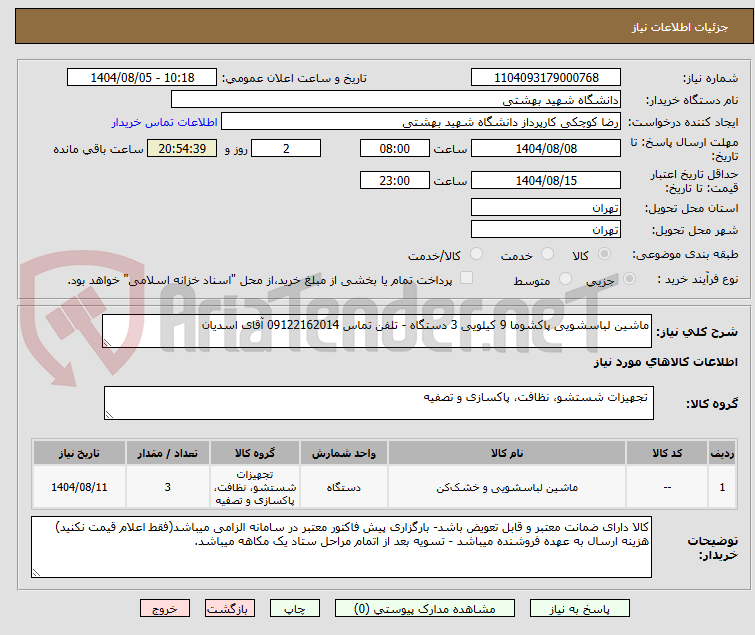Toggle the اسناد خزانه اسلامی payment checkbox

click(x=466, y=278)
